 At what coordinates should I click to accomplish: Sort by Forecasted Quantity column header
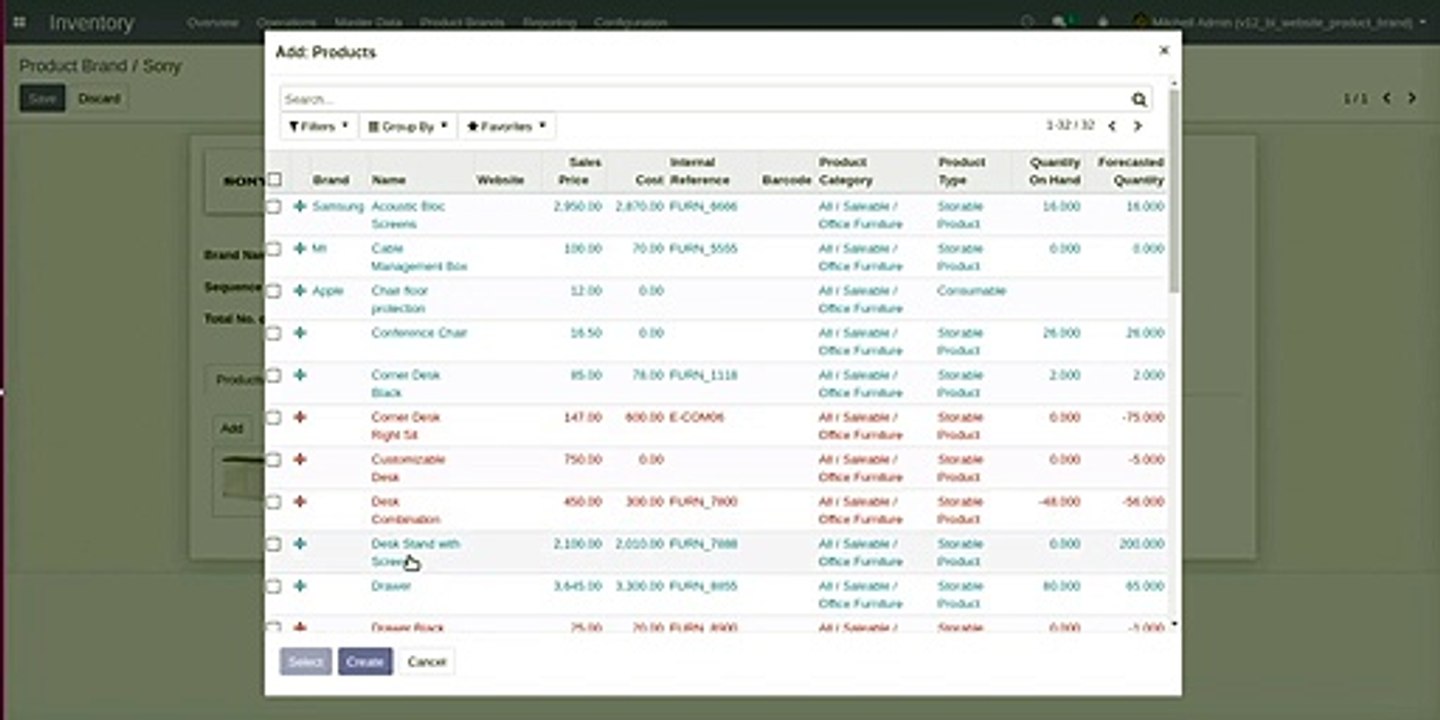click(x=1130, y=171)
